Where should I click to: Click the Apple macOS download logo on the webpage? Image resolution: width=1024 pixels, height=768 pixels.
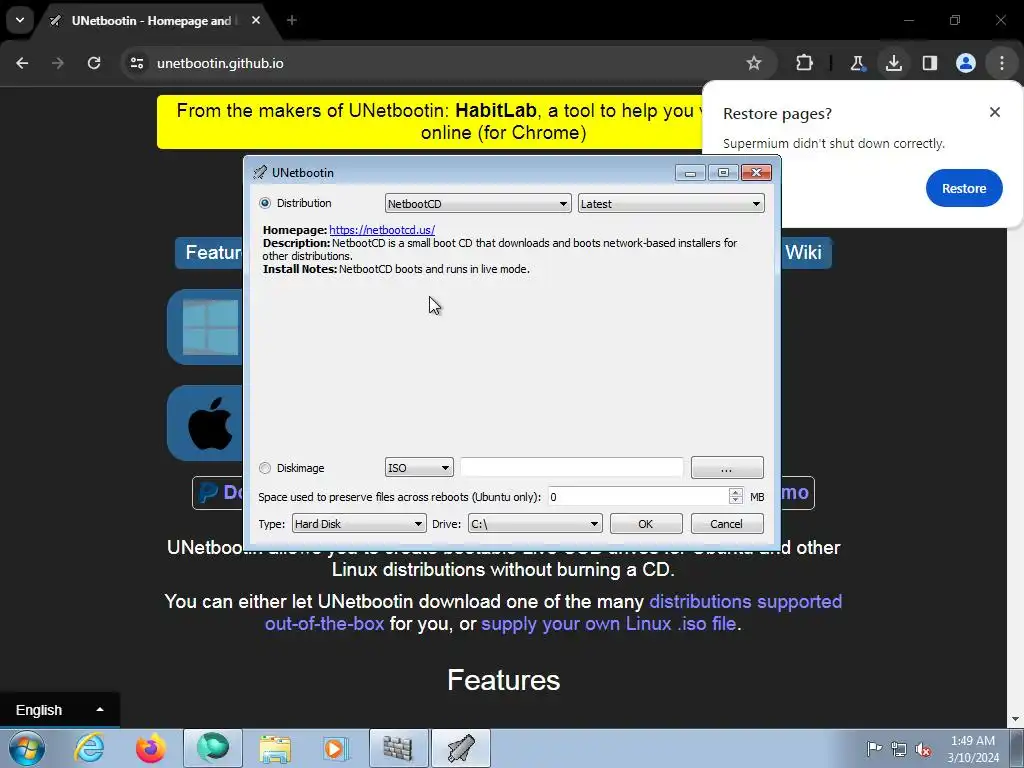click(x=210, y=423)
